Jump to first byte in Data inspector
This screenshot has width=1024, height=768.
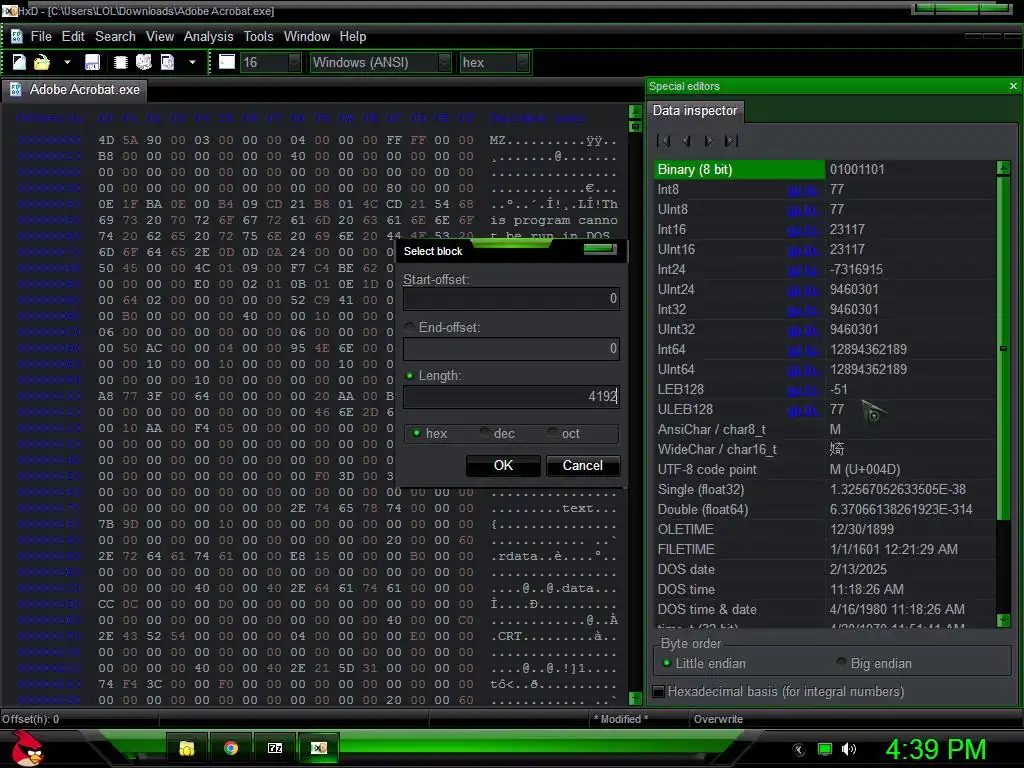pyautogui.click(x=664, y=140)
